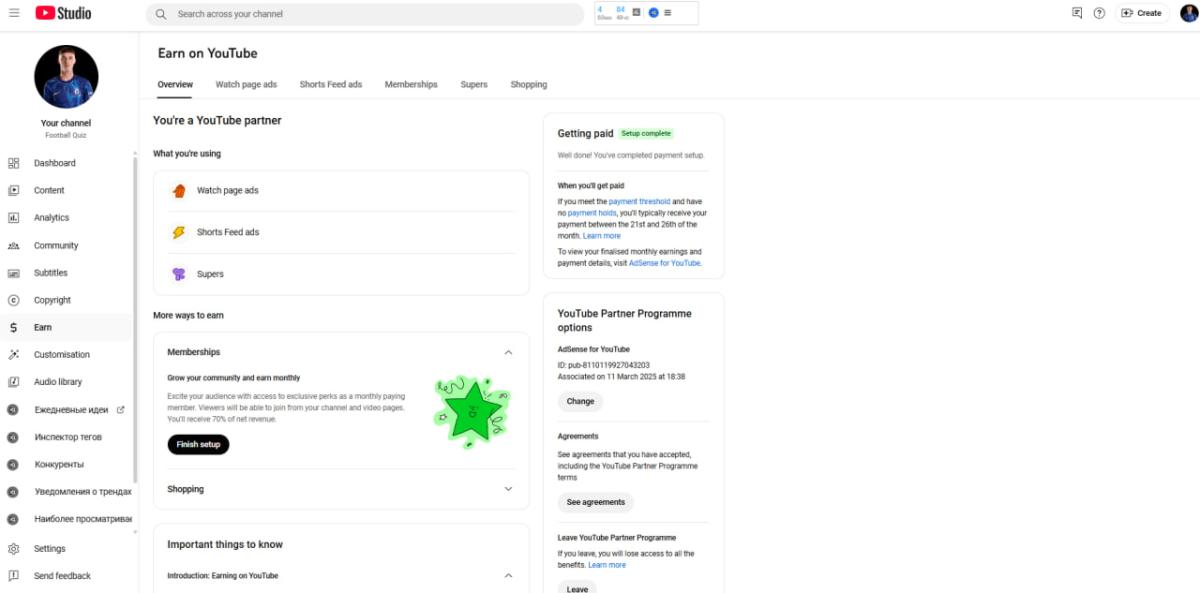Open Community people icon in sidebar
This screenshot has width=1200, height=593.
point(14,245)
